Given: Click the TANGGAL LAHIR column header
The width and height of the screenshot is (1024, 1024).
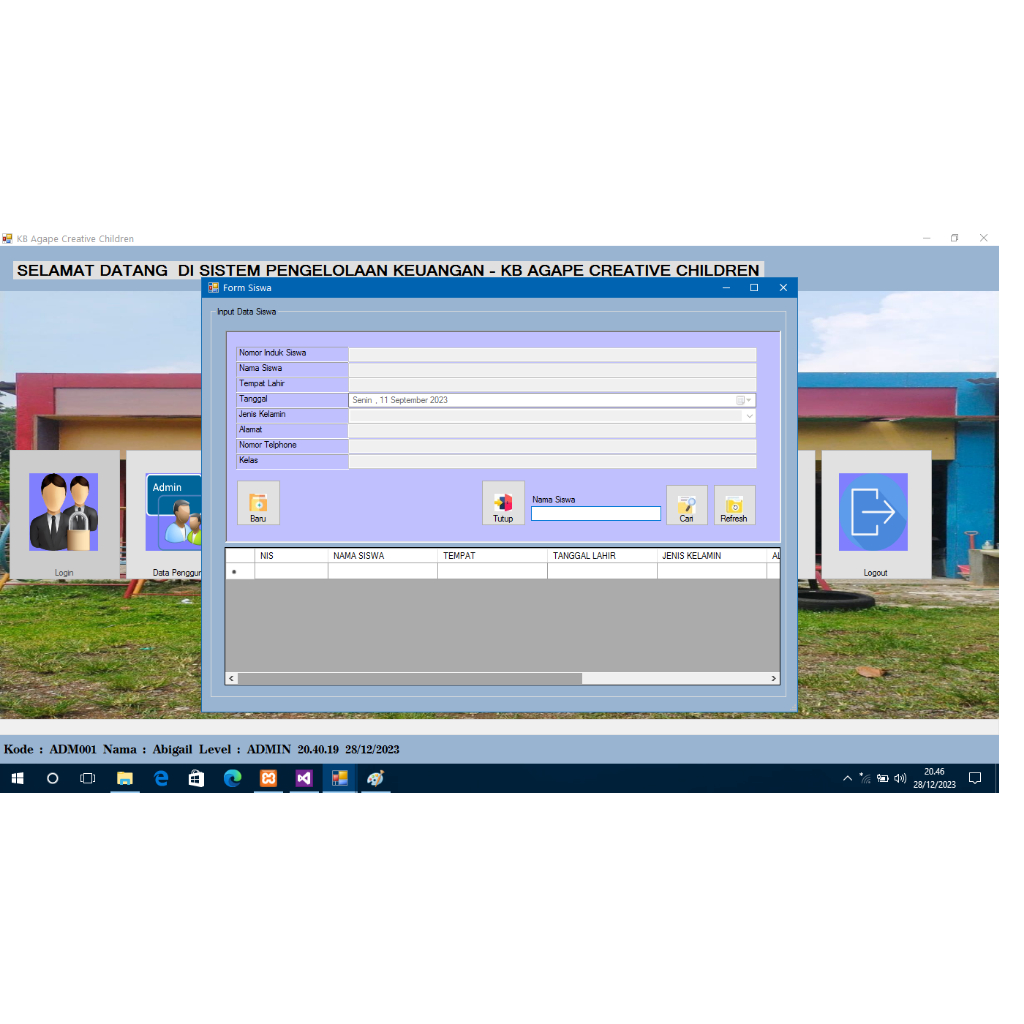Looking at the screenshot, I should coord(602,556).
